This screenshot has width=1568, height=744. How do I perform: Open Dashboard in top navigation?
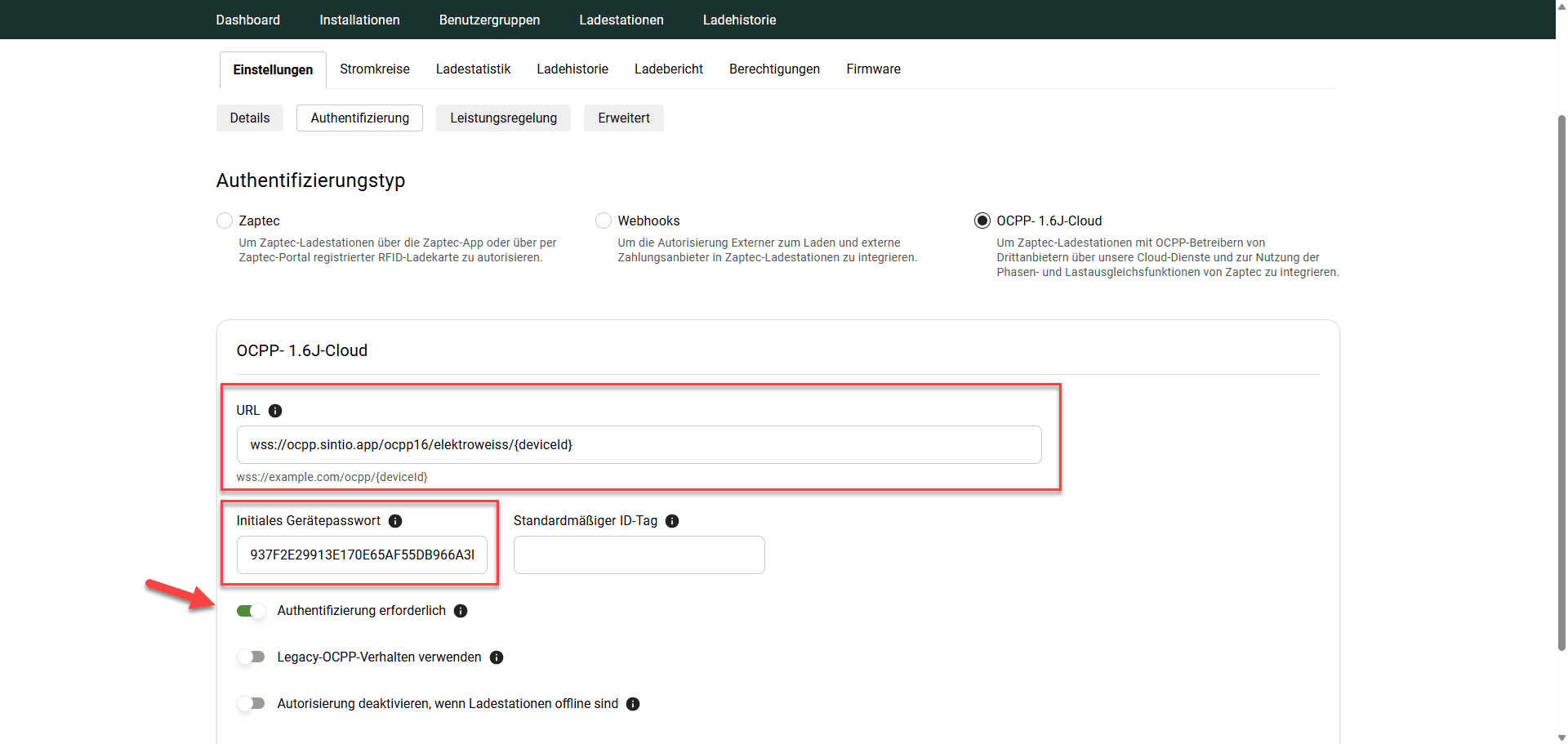(248, 20)
